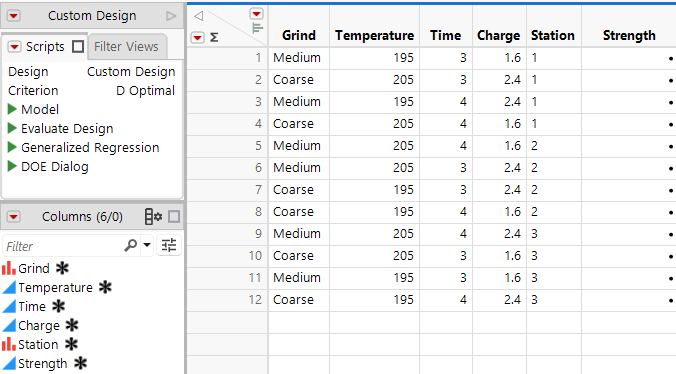Select the Scripts tab
The width and height of the screenshot is (676, 374).
[x=45, y=47]
